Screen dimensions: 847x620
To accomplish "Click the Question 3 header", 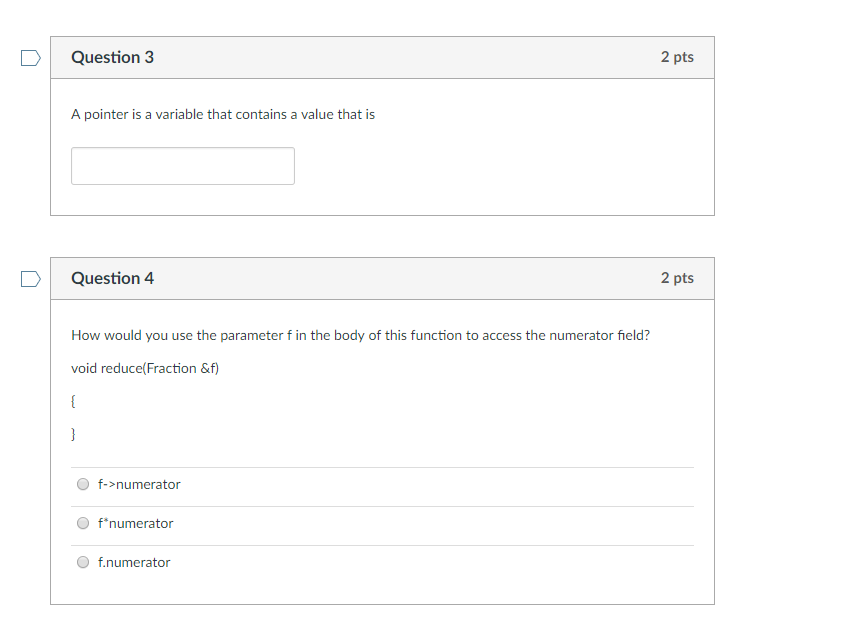I will pos(113,57).
